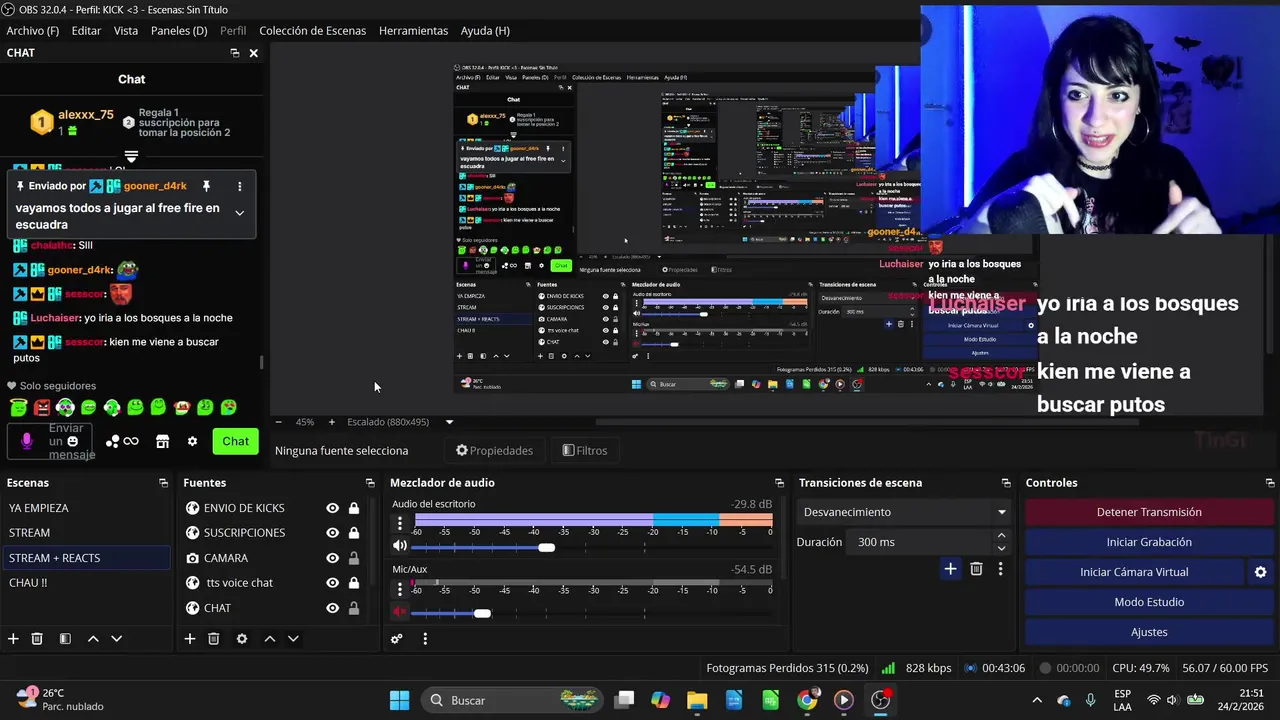Open the Escalado preview scaling dropdown
Screen dimensions: 1280x720
(x=400, y=422)
